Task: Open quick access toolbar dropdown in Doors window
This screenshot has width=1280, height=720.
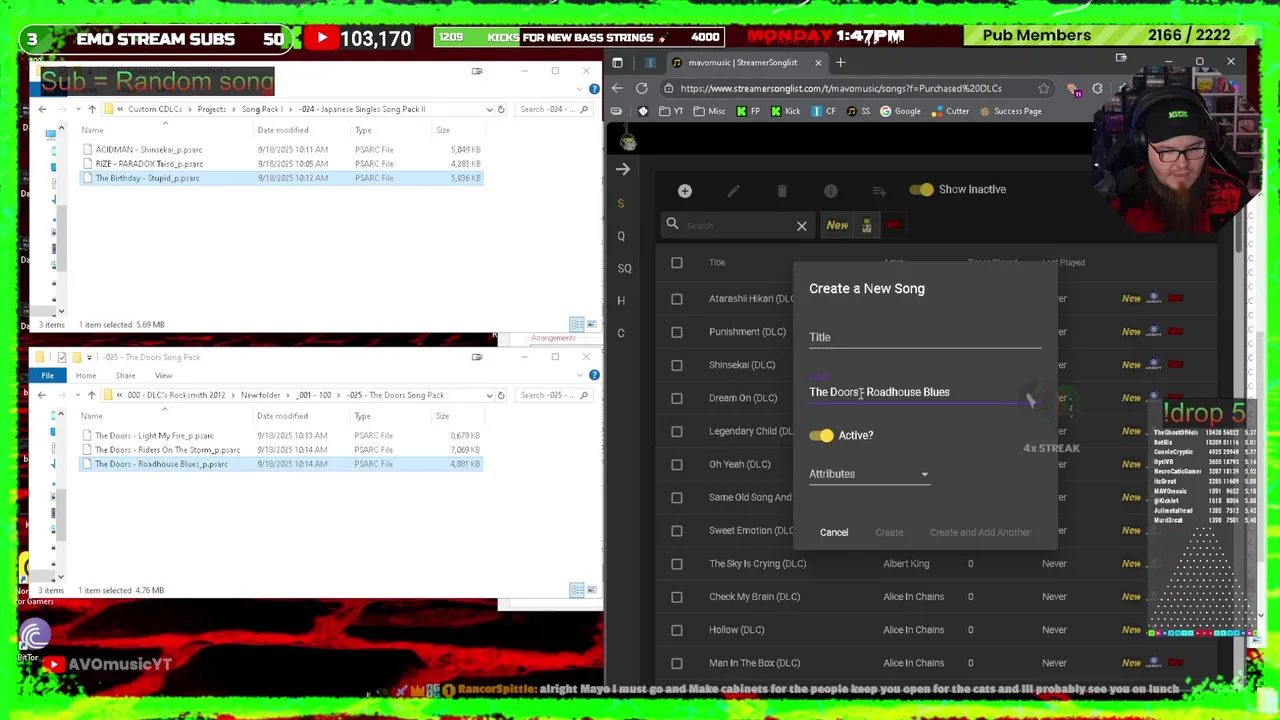Action: pos(89,357)
